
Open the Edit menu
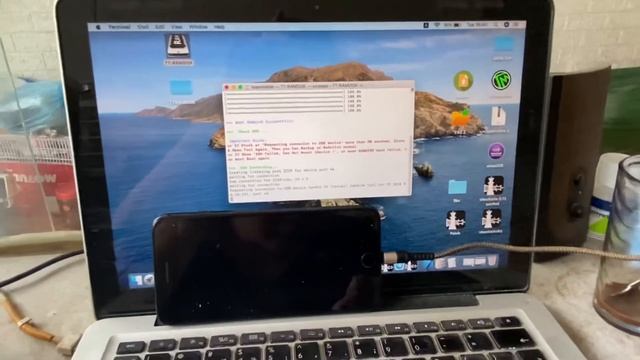pos(160,27)
